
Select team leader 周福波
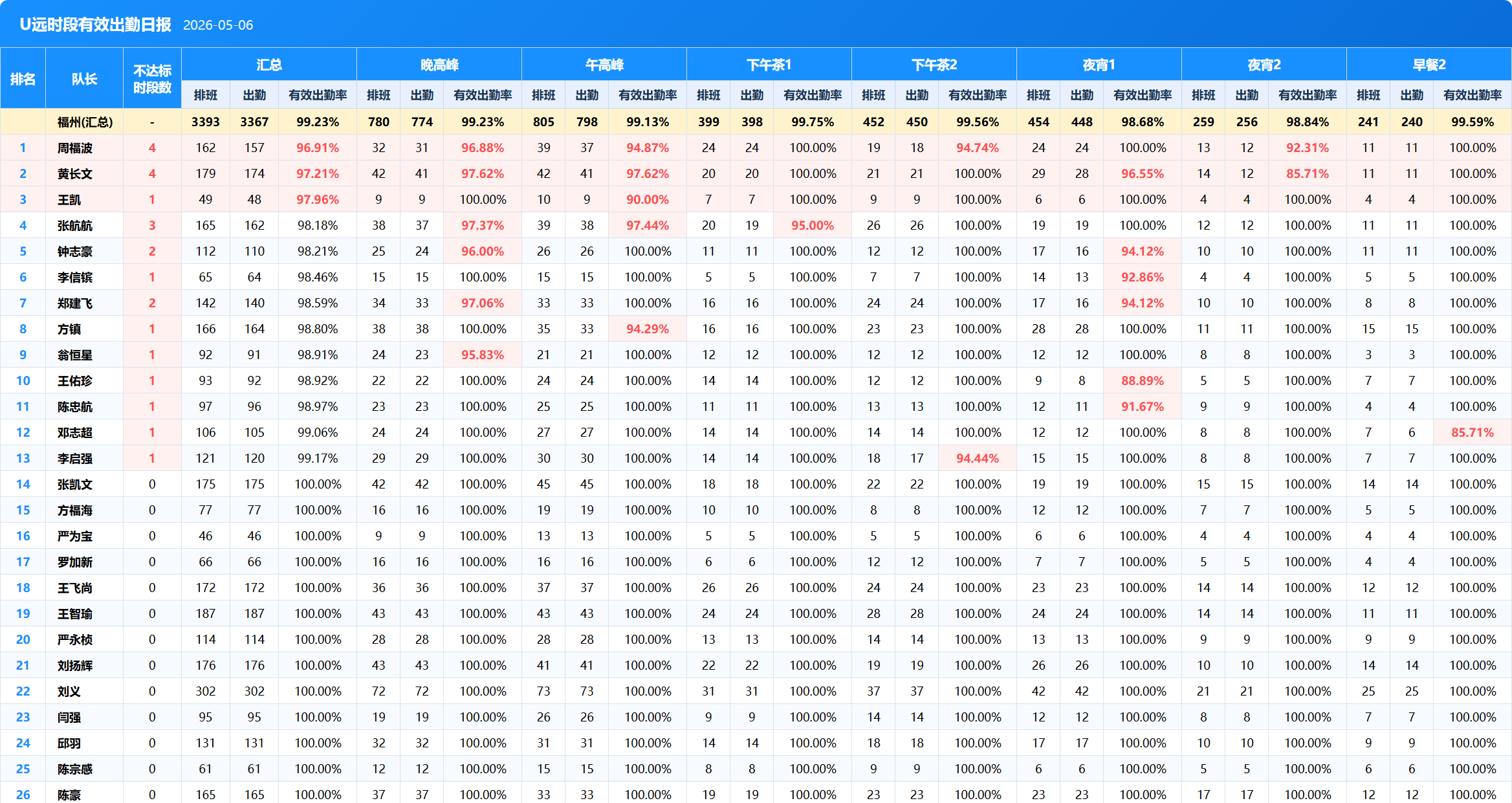click(74, 148)
